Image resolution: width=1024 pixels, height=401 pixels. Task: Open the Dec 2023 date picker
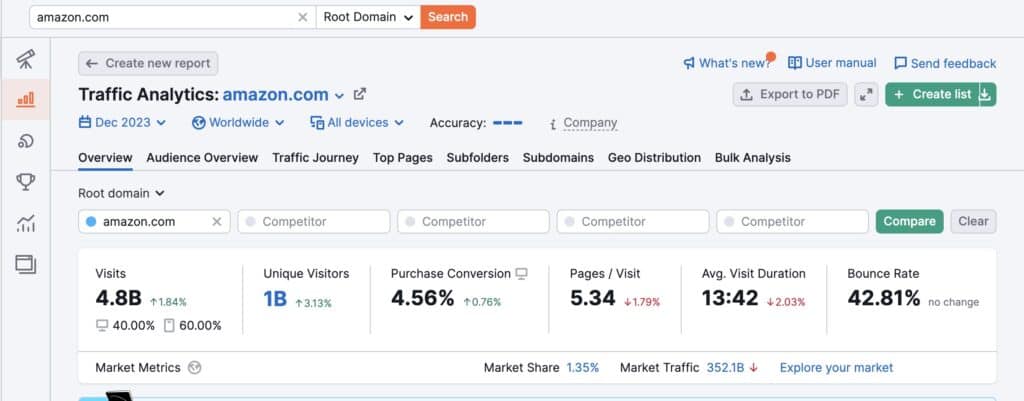point(122,123)
